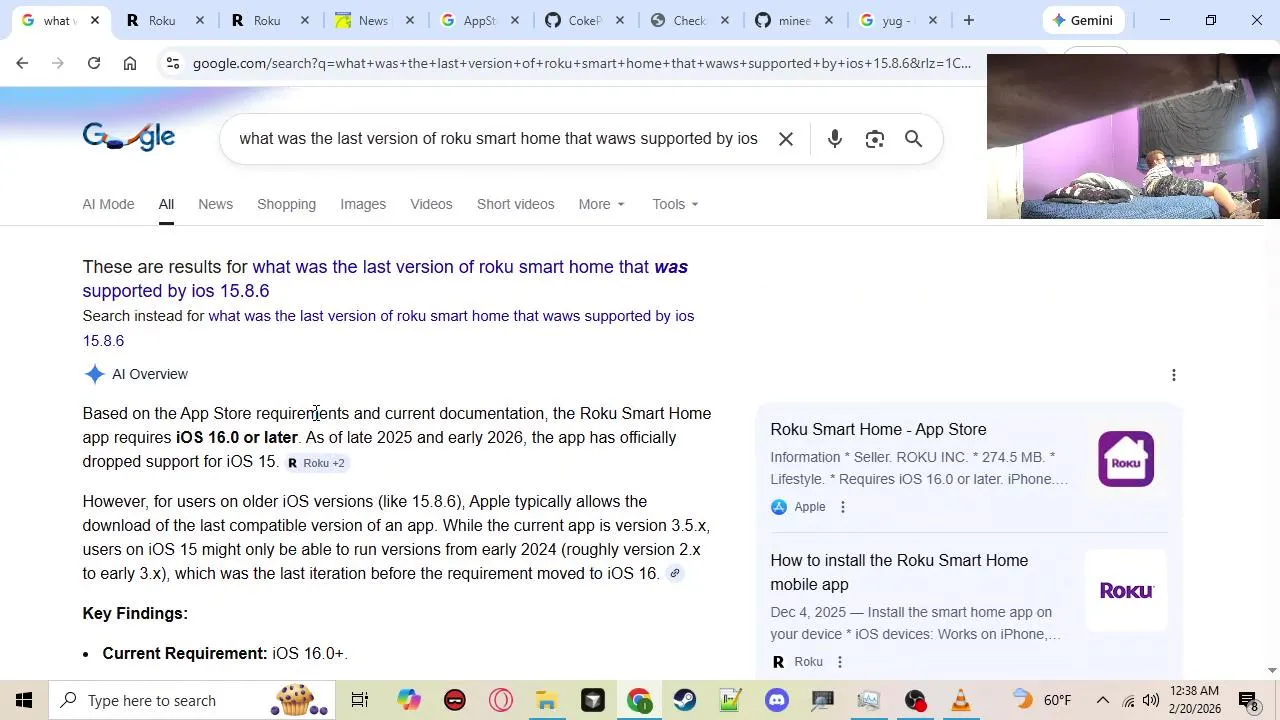Close the AppStore tab

[515, 20]
